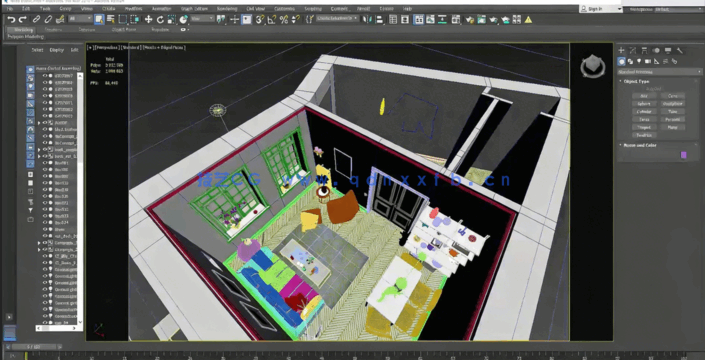Activate the Select Object tool
705x360 pixels.
click(99, 19)
